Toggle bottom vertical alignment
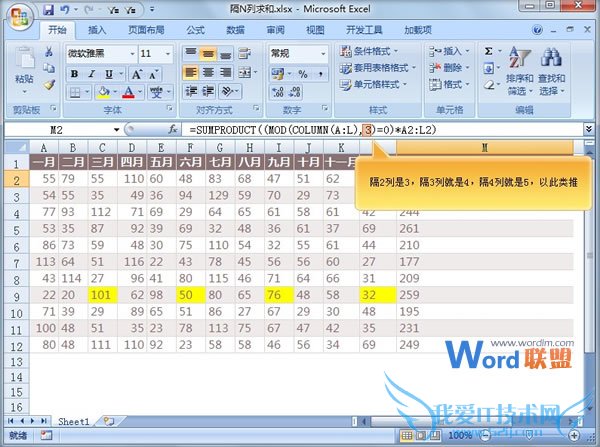Image resolution: width=600 pixels, height=447 pixels. tap(226, 53)
